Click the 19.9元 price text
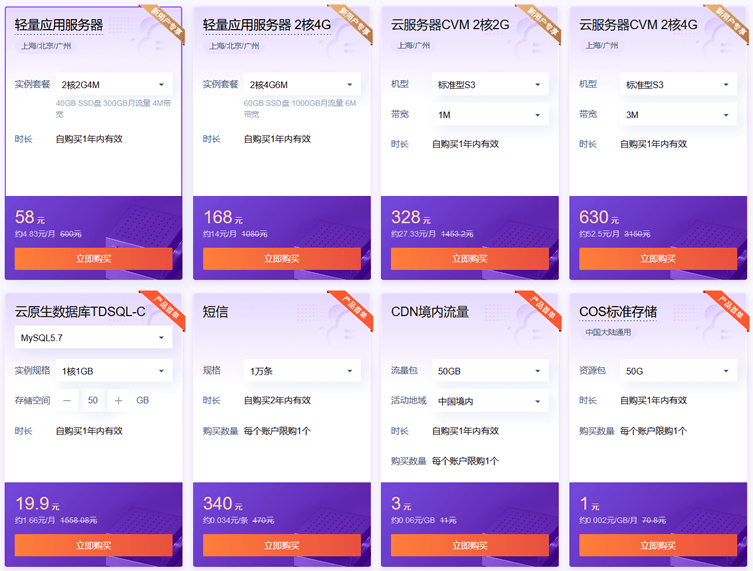This screenshot has width=753, height=571. [x=37, y=504]
